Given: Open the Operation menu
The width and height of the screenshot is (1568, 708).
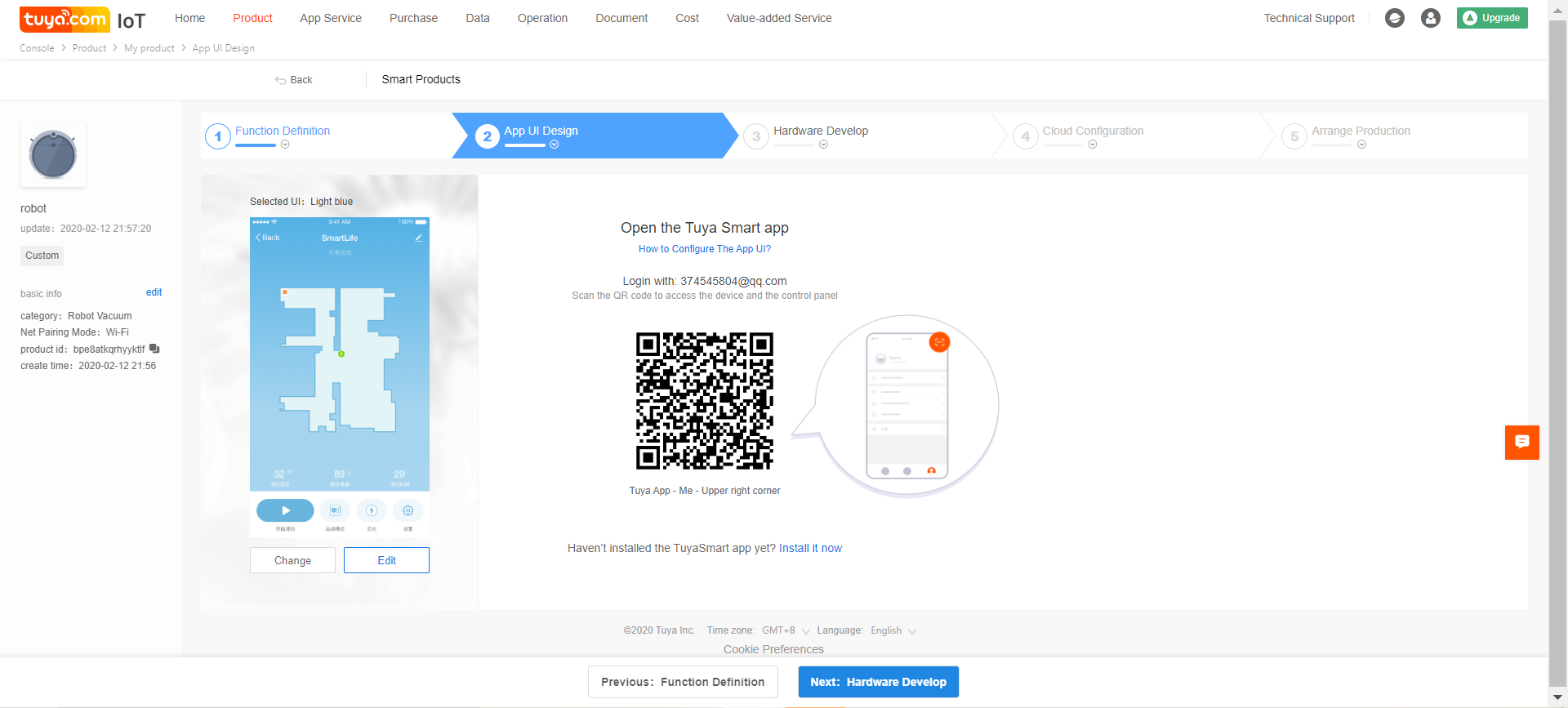Looking at the screenshot, I should click(542, 18).
